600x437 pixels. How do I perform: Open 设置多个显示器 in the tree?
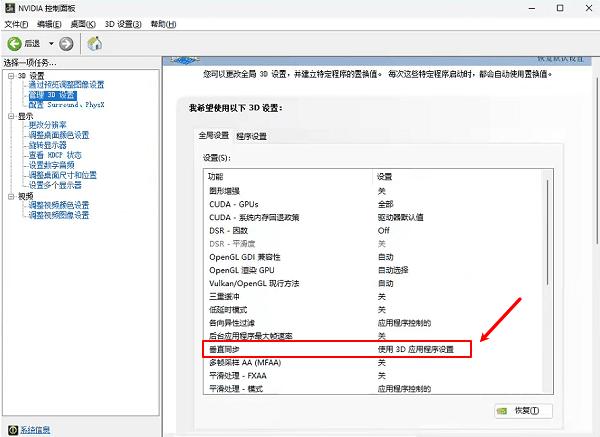pyautogui.click(x=55, y=185)
